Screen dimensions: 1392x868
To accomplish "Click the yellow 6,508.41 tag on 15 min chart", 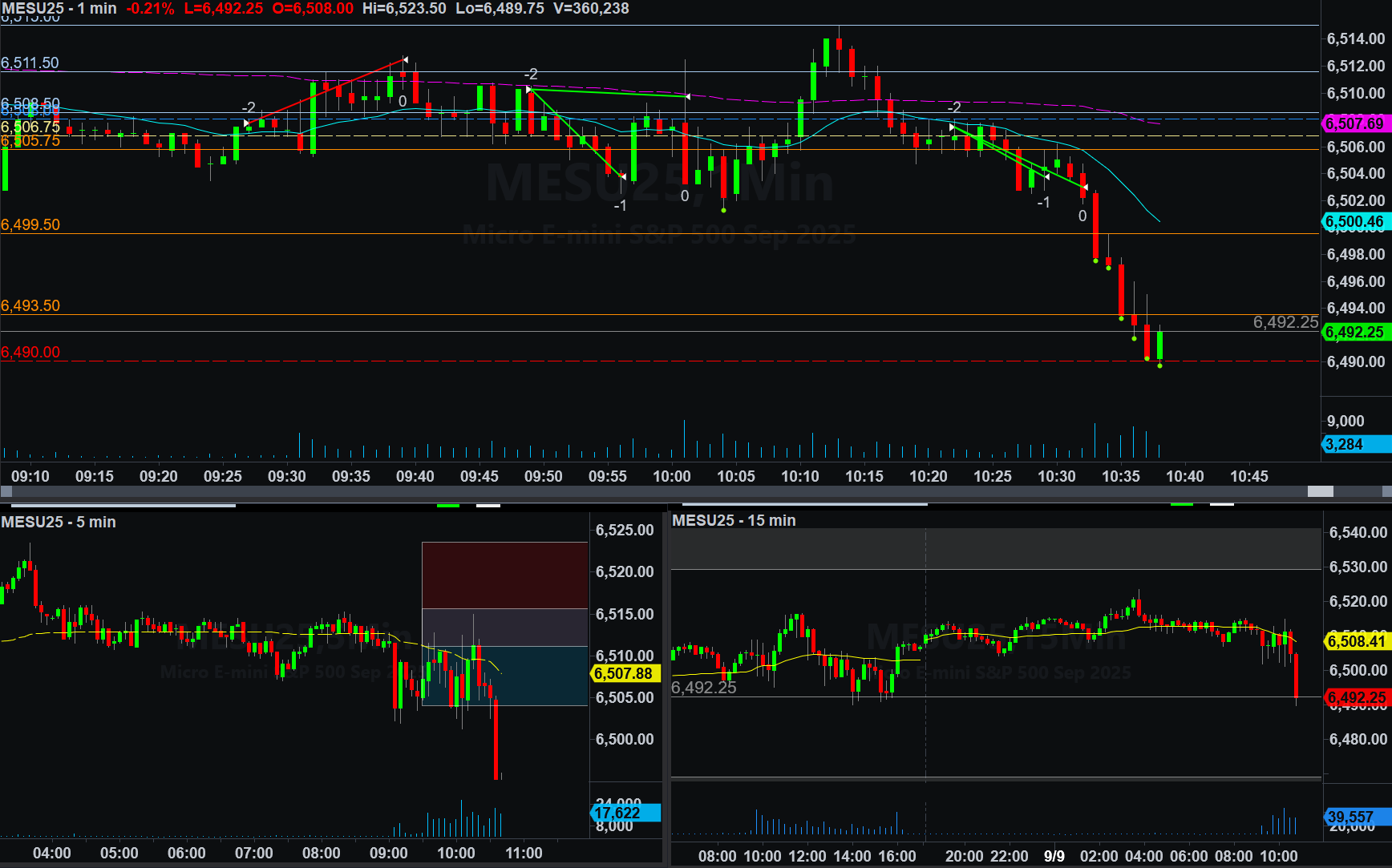I will pos(1357,641).
